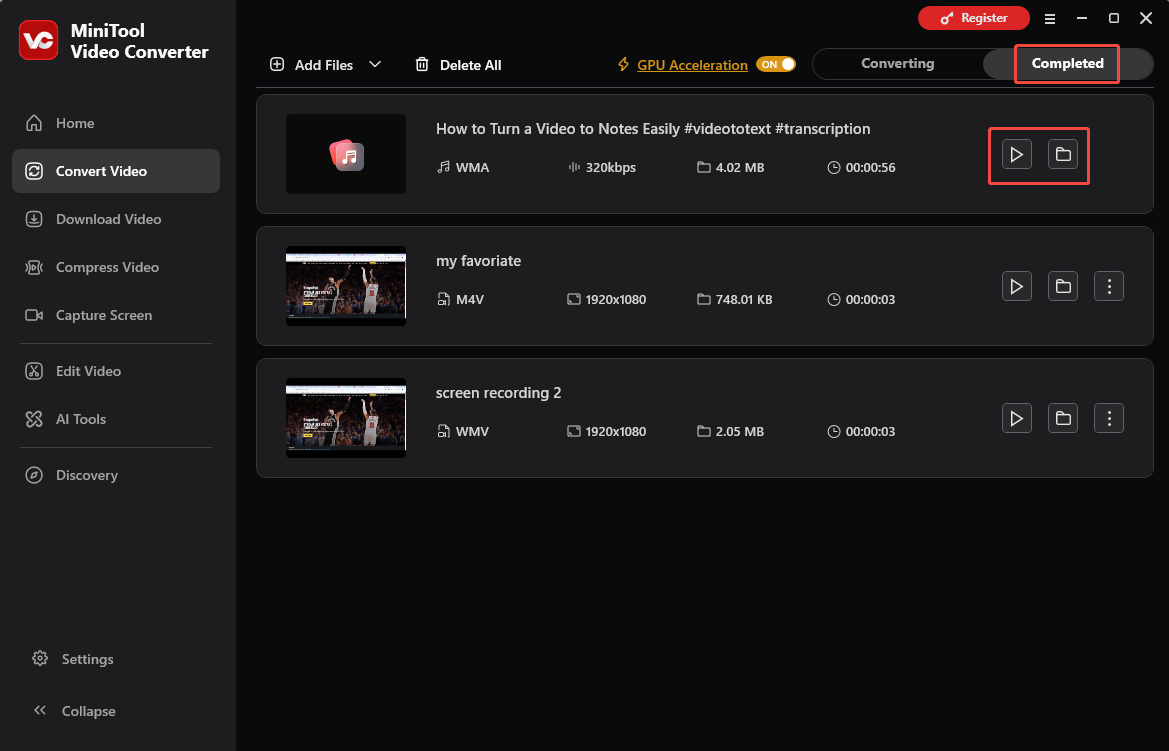This screenshot has width=1169, height=751.
Task: Click 00:00:03 duration of 'screen recording 2'
Action: [x=870, y=432]
